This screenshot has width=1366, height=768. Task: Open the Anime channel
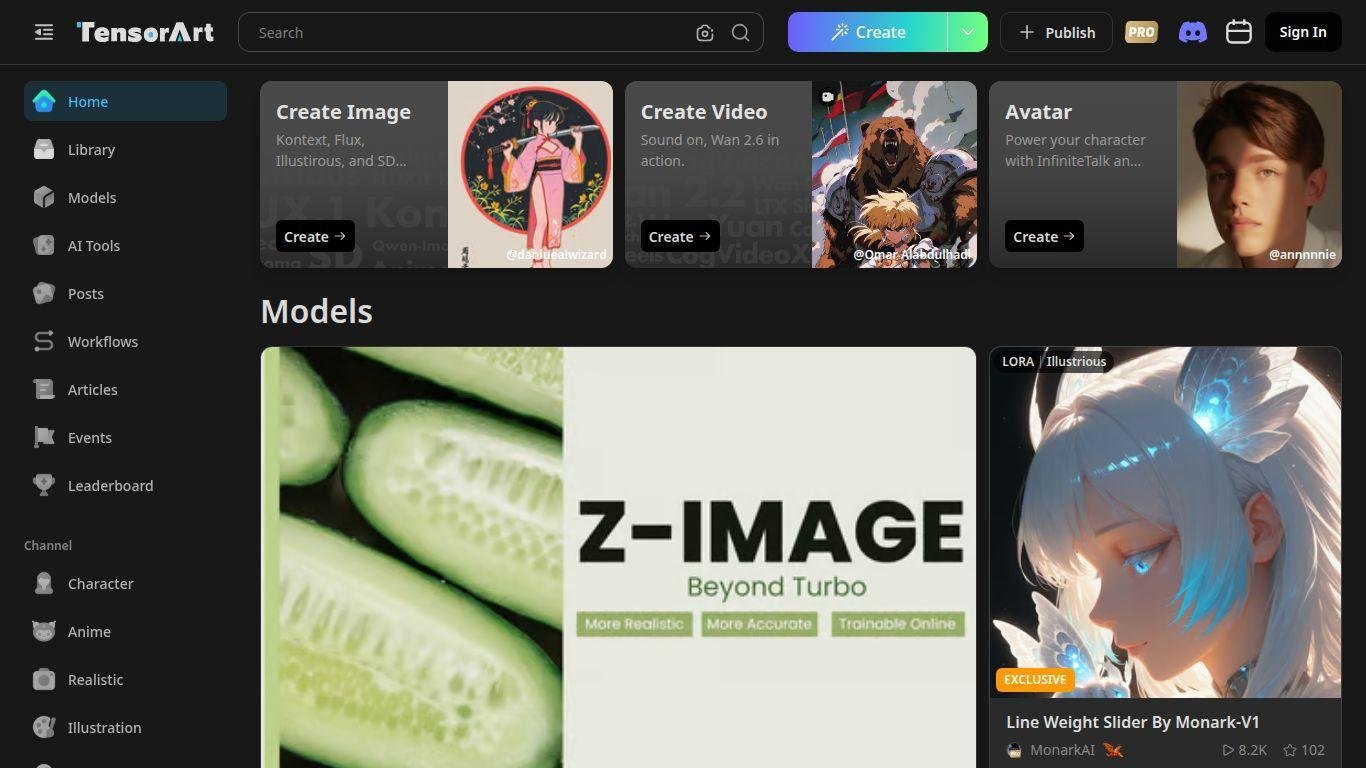click(x=89, y=632)
